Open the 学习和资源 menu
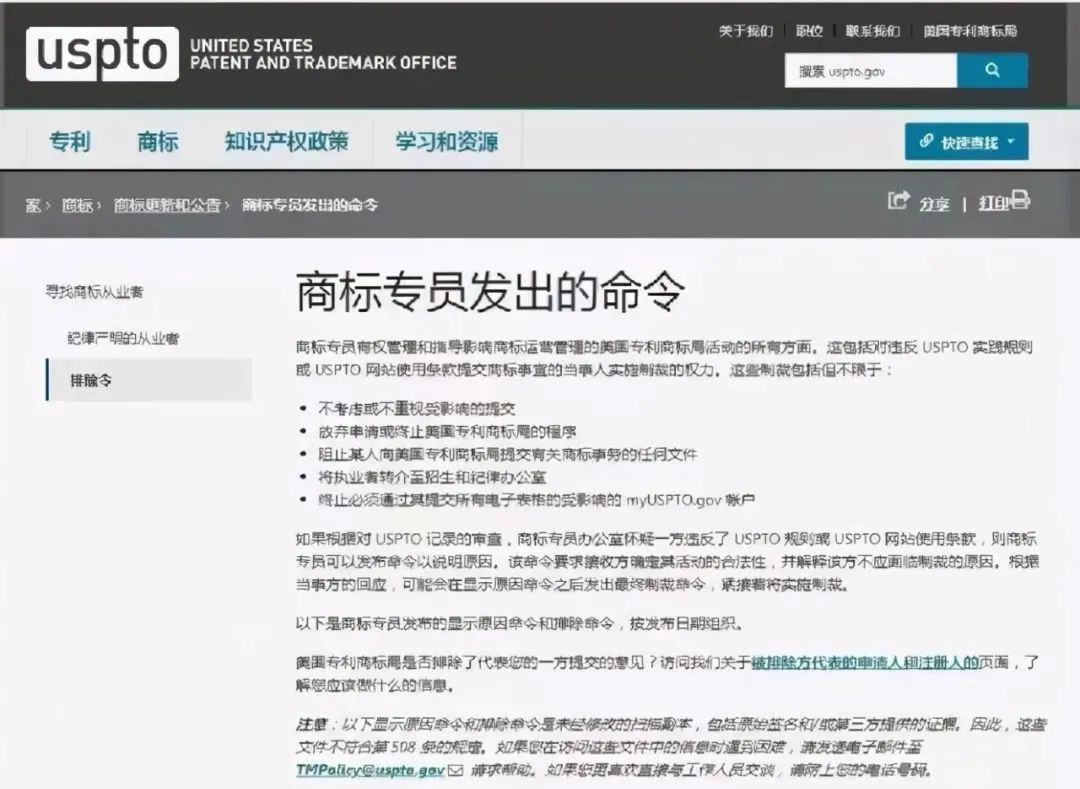This screenshot has width=1080, height=789. [x=446, y=141]
